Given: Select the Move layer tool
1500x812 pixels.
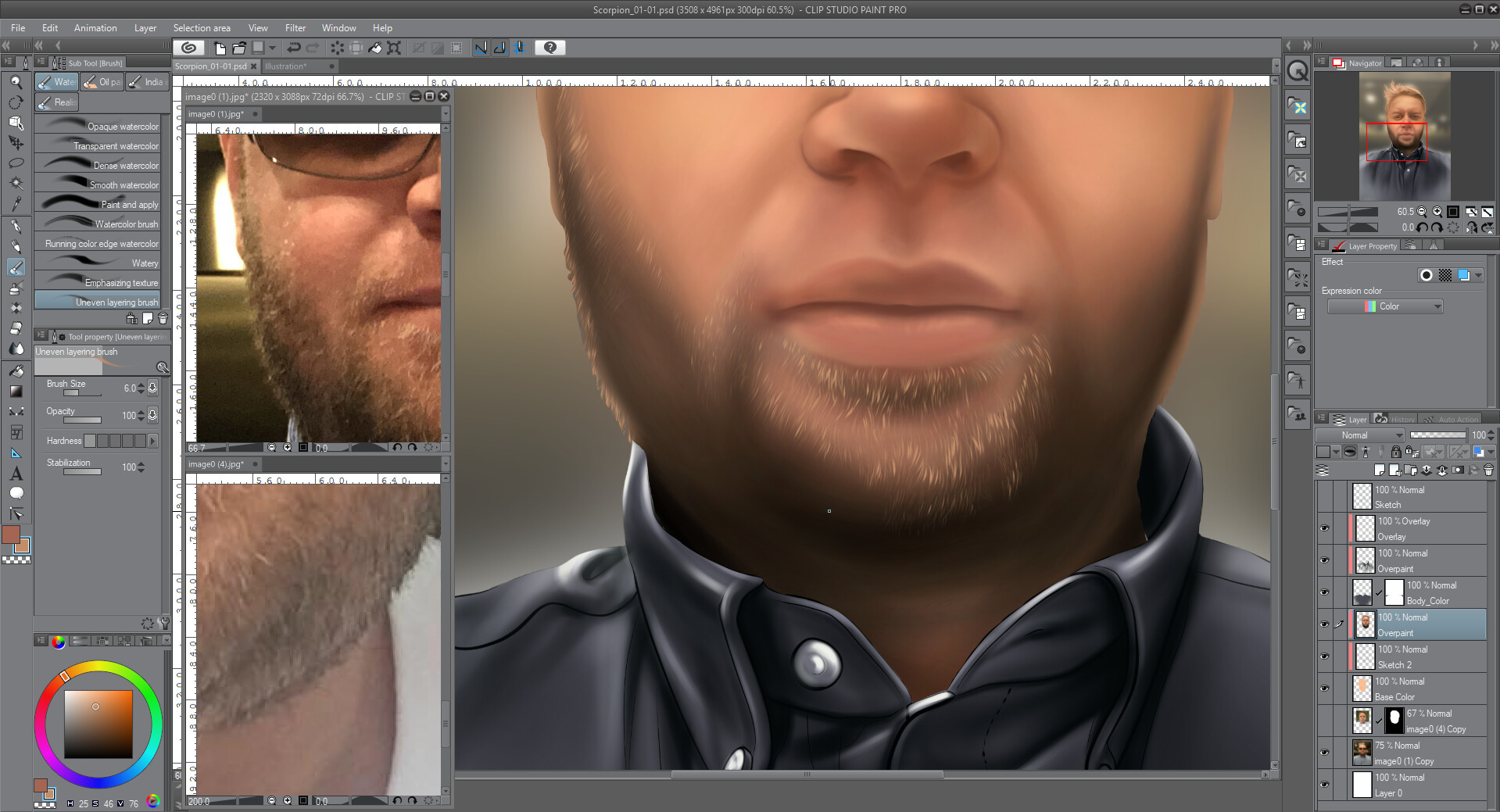Looking at the screenshot, I should point(16,143).
